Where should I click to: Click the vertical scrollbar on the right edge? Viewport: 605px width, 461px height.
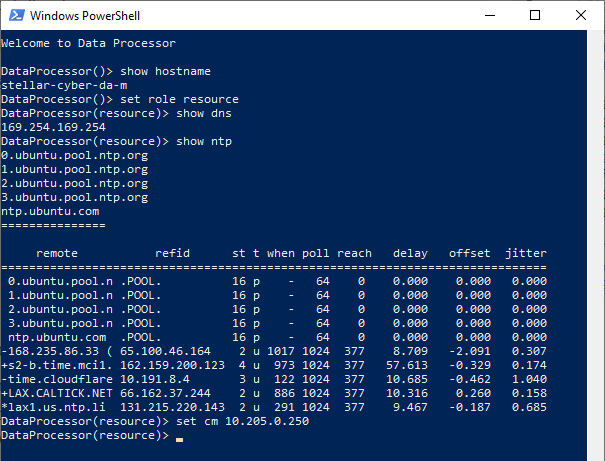(x=598, y=240)
